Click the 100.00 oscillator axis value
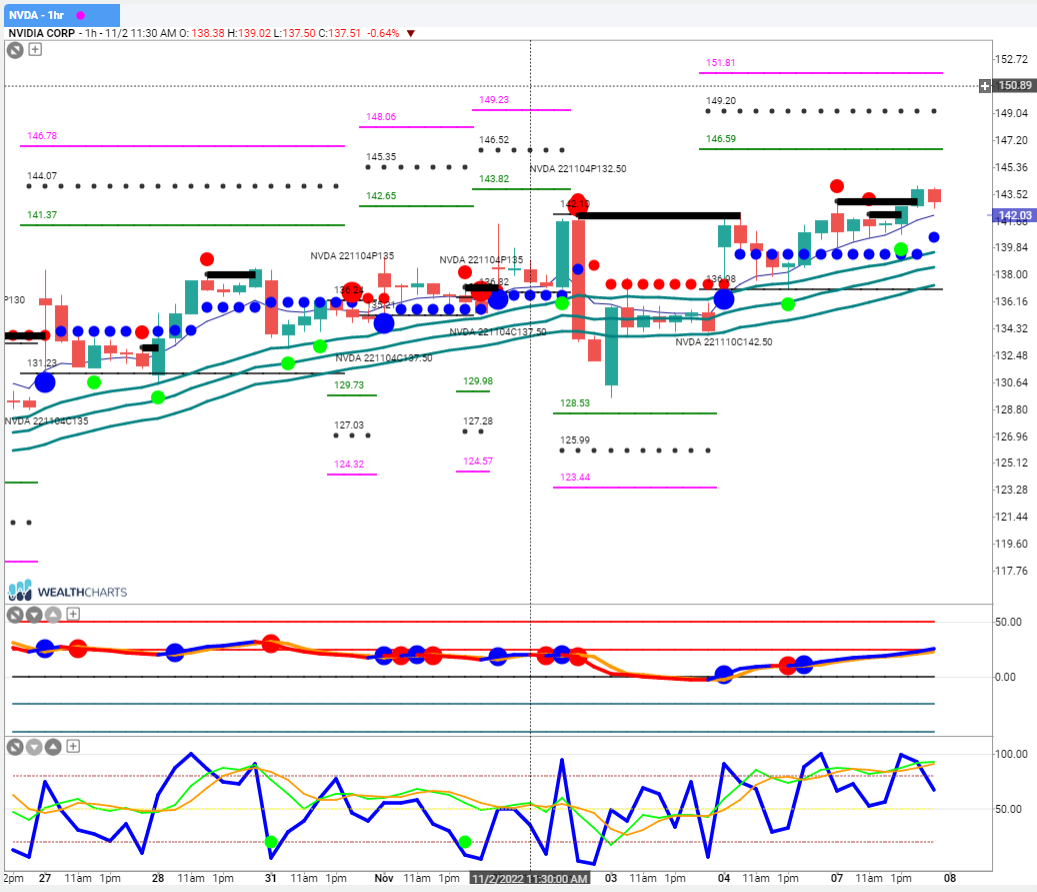1037x892 pixels. click(1012, 754)
